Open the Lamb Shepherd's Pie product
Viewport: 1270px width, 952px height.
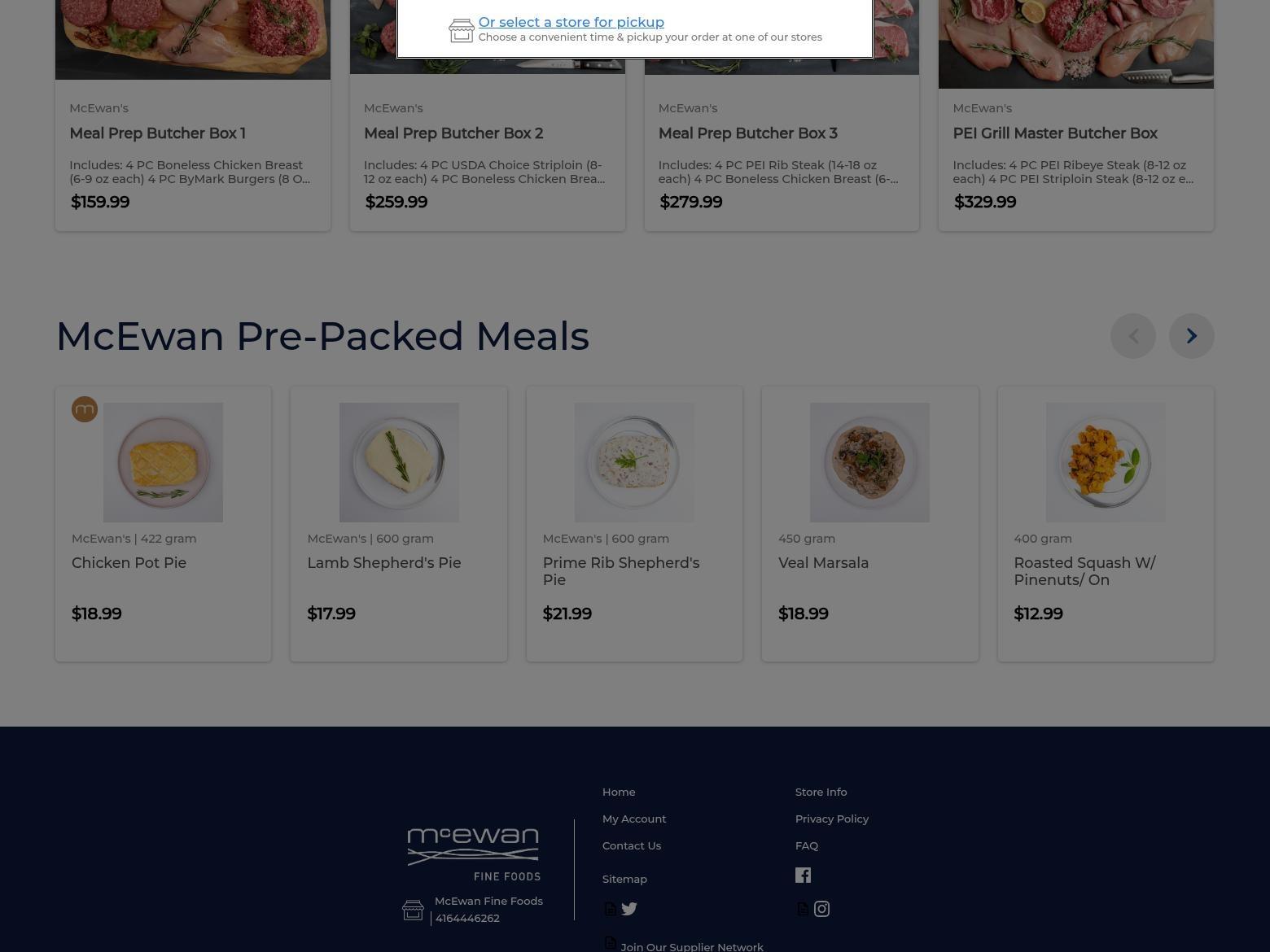click(384, 563)
